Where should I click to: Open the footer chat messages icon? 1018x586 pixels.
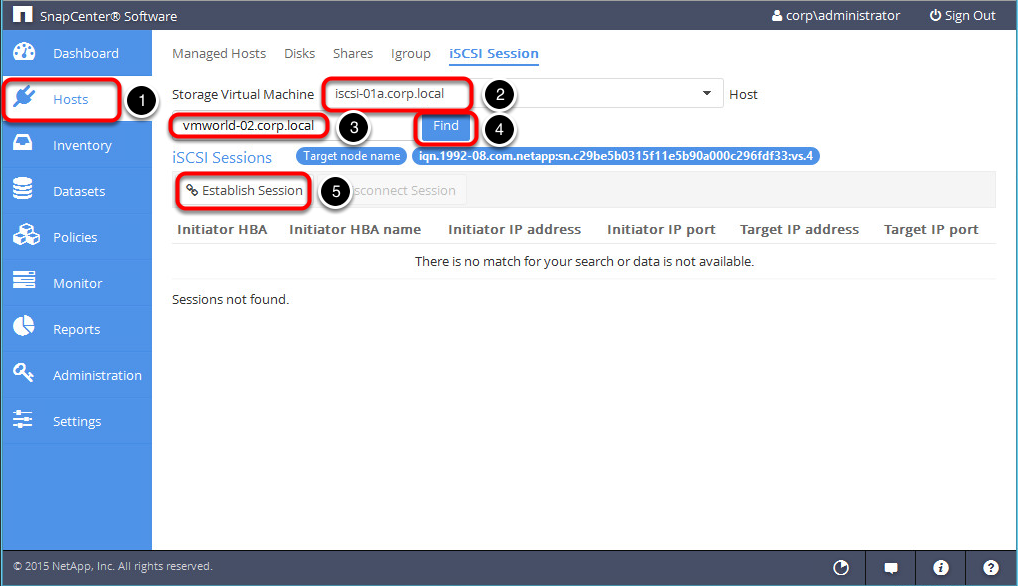tap(891, 568)
